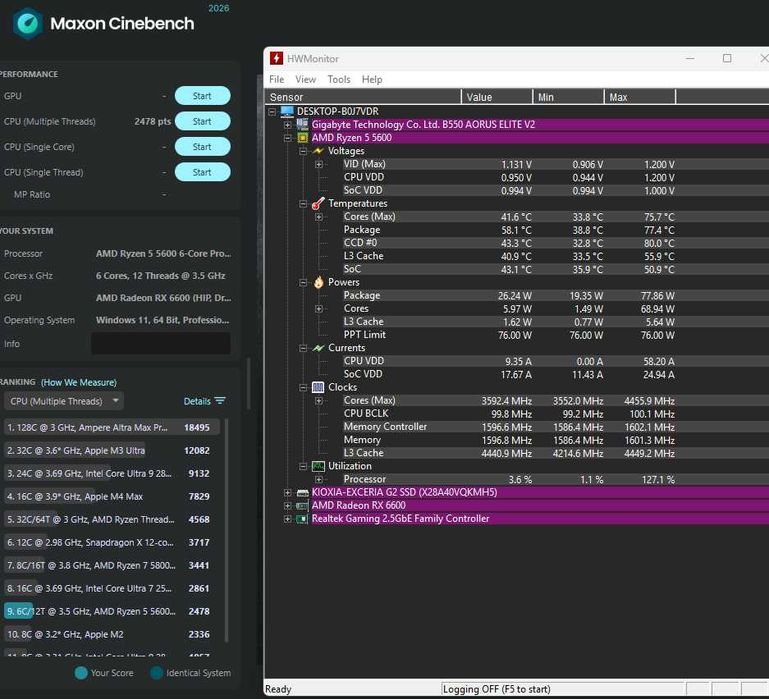This screenshot has height=699, width=769.
Task: Open the CPU (Multiple Threads) ranking dropdown
Action: pyautogui.click(x=64, y=401)
